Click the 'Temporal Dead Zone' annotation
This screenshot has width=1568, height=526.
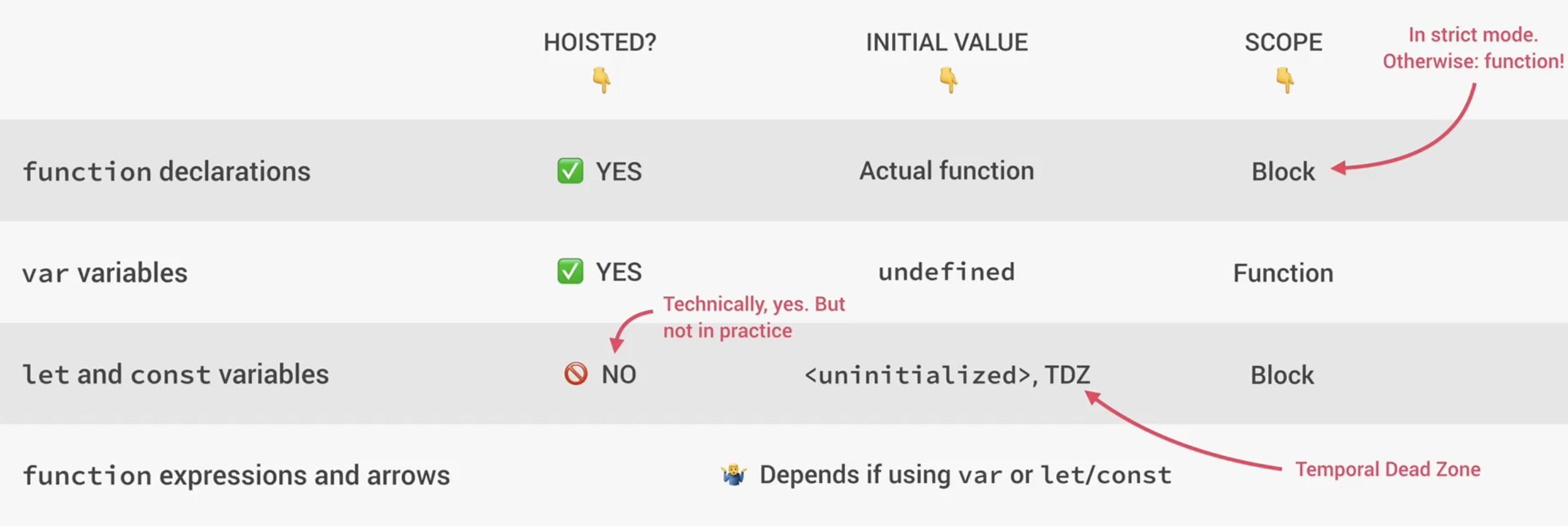click(x=1387, y=470)
